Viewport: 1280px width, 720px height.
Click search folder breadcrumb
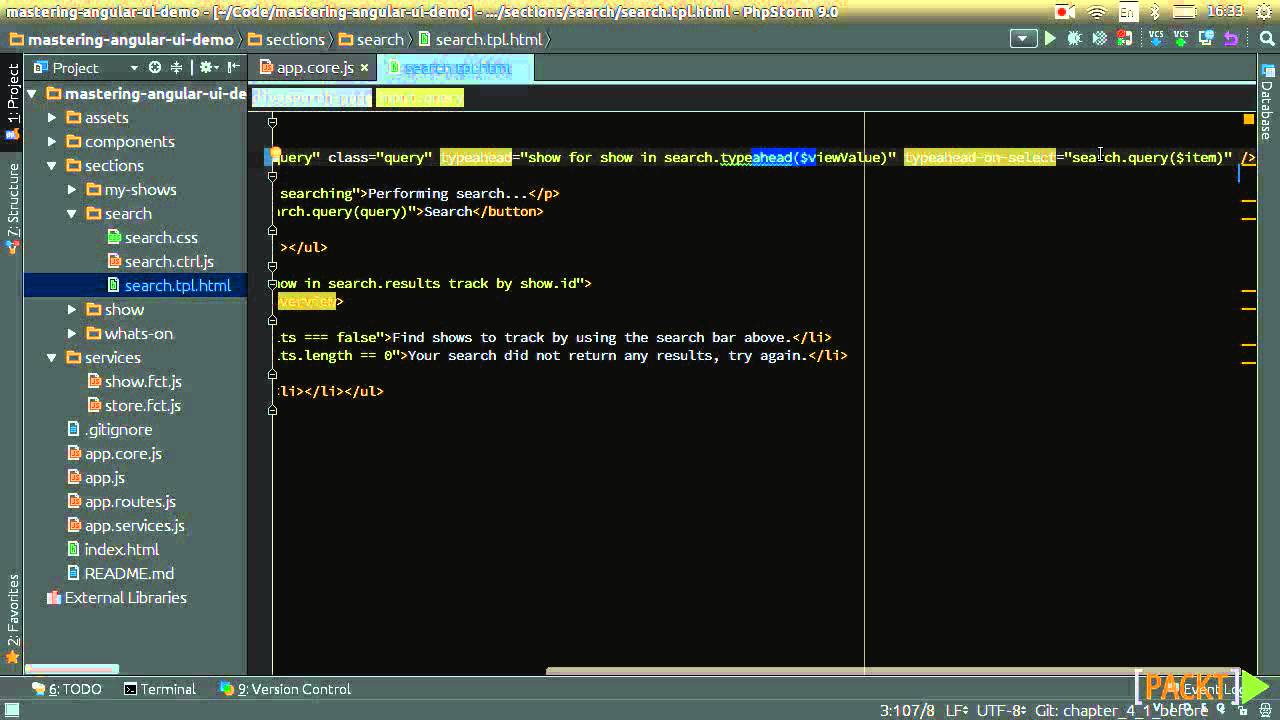coord(372,39)
